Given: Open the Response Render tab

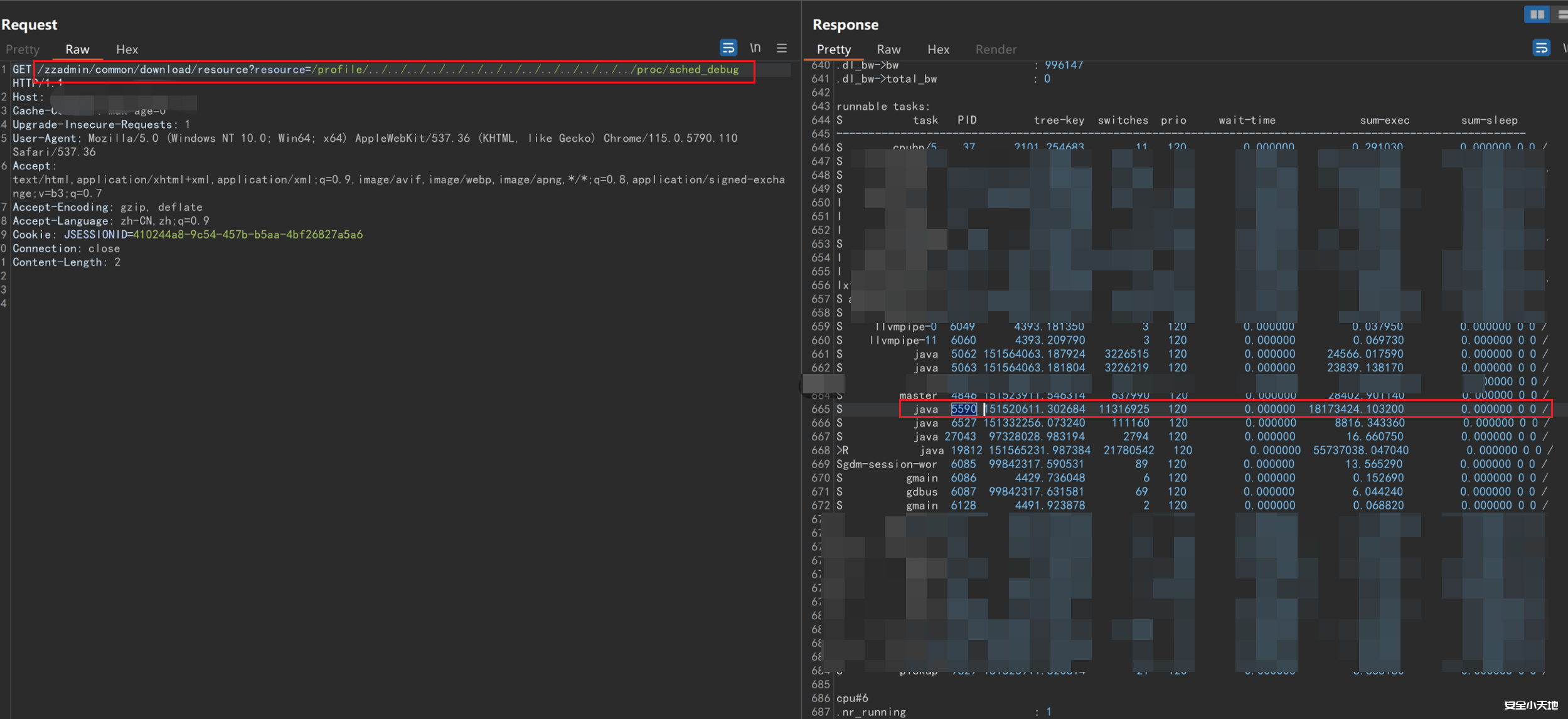Looking at the screenshot, I should pos(996,49).
